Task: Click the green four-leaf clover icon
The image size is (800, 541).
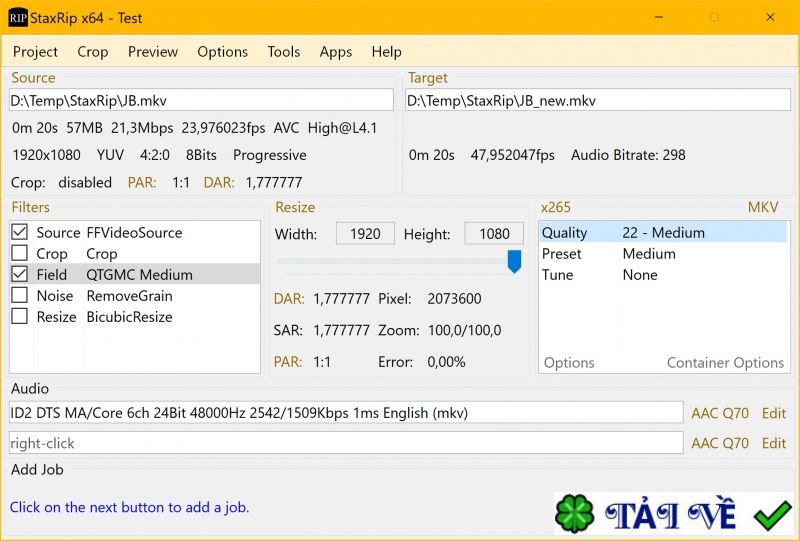Action: (575, 515)
